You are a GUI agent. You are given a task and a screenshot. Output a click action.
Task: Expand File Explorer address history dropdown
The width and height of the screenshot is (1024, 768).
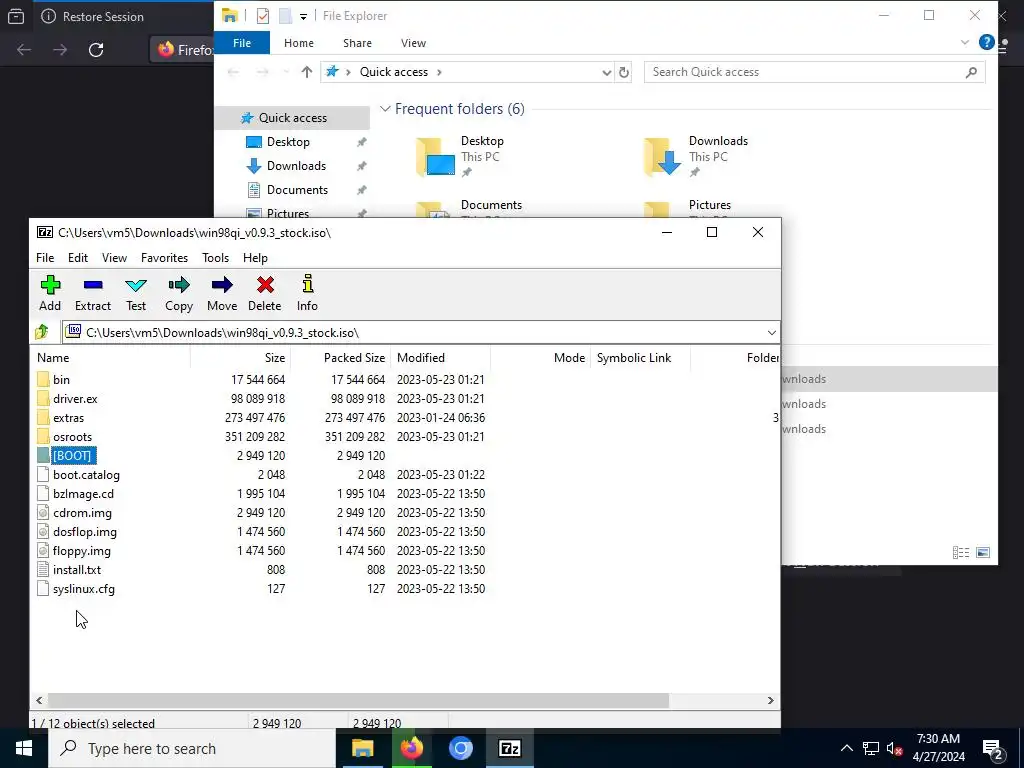(607, 72)
